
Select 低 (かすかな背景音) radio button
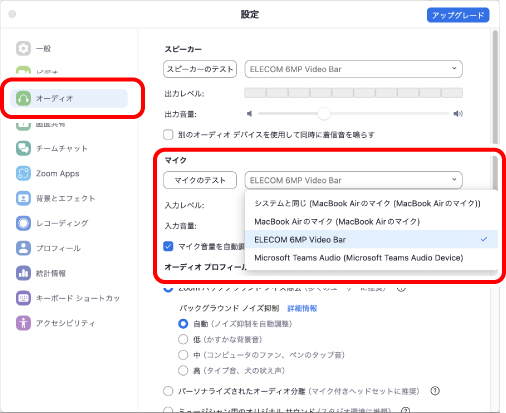click(x=183, y=339)
